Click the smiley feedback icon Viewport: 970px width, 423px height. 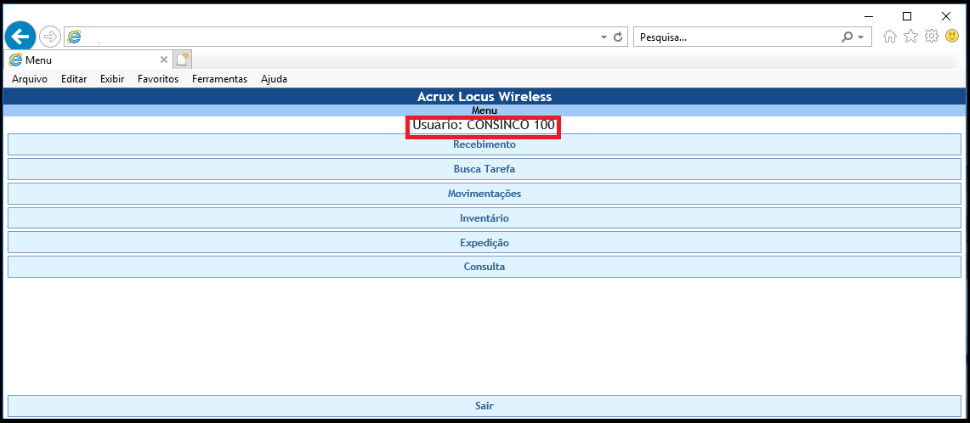coord(952,36)
